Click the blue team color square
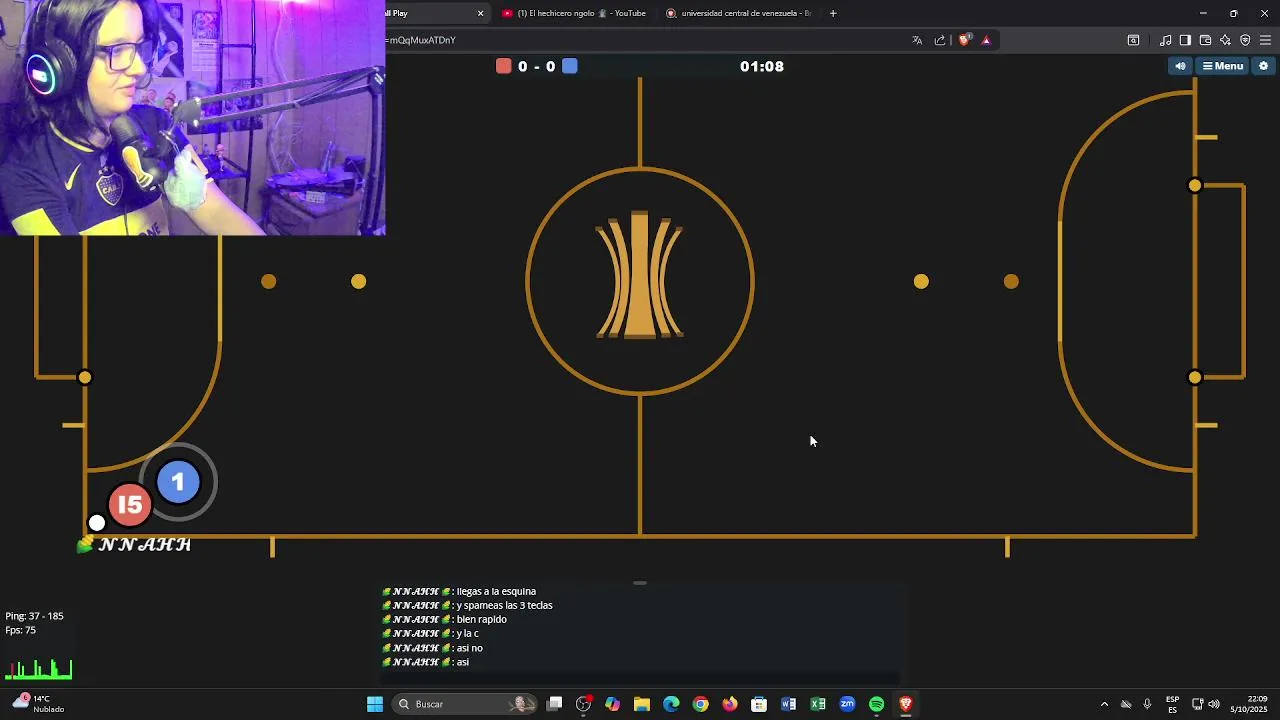The width and height of the screenshot is (1280, 720). click(570, 66)
